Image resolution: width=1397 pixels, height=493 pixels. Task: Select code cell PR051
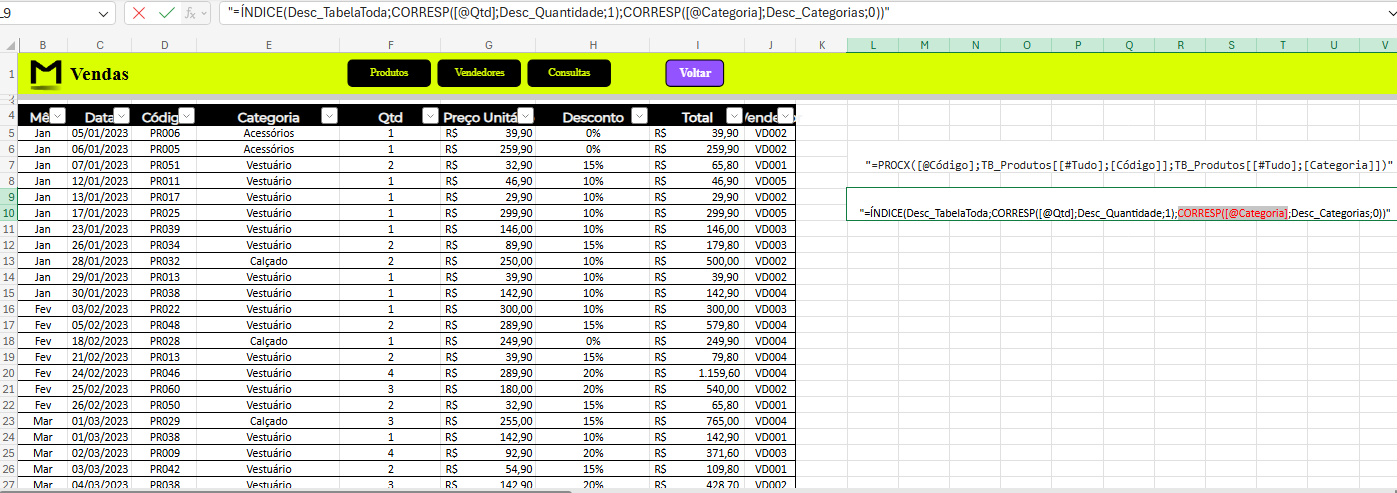coord(164,165)
